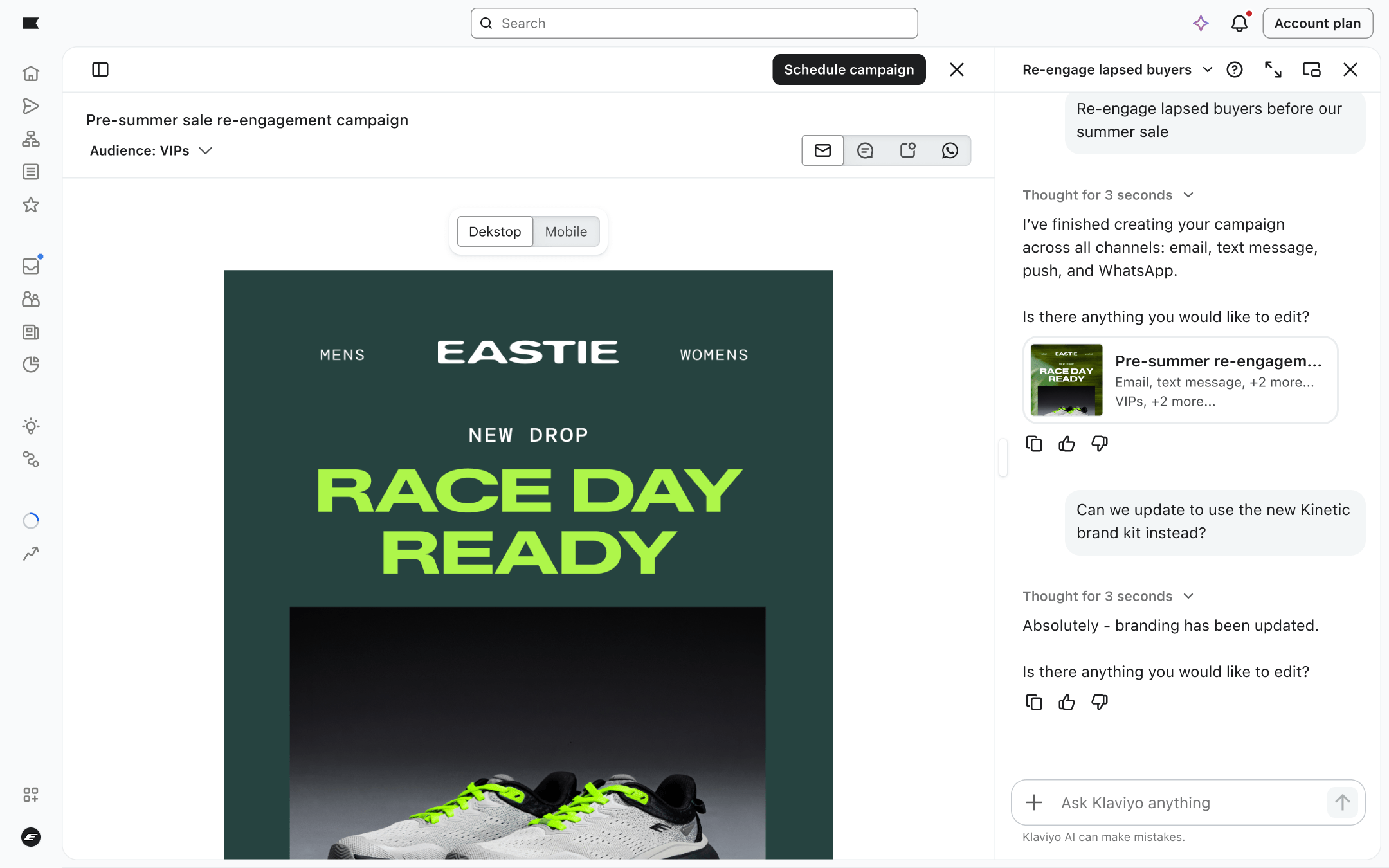The height and width of the screenshot is (868, 1389).
Task: Switch preview to Dekstop view
Action: tap(495, 231)
